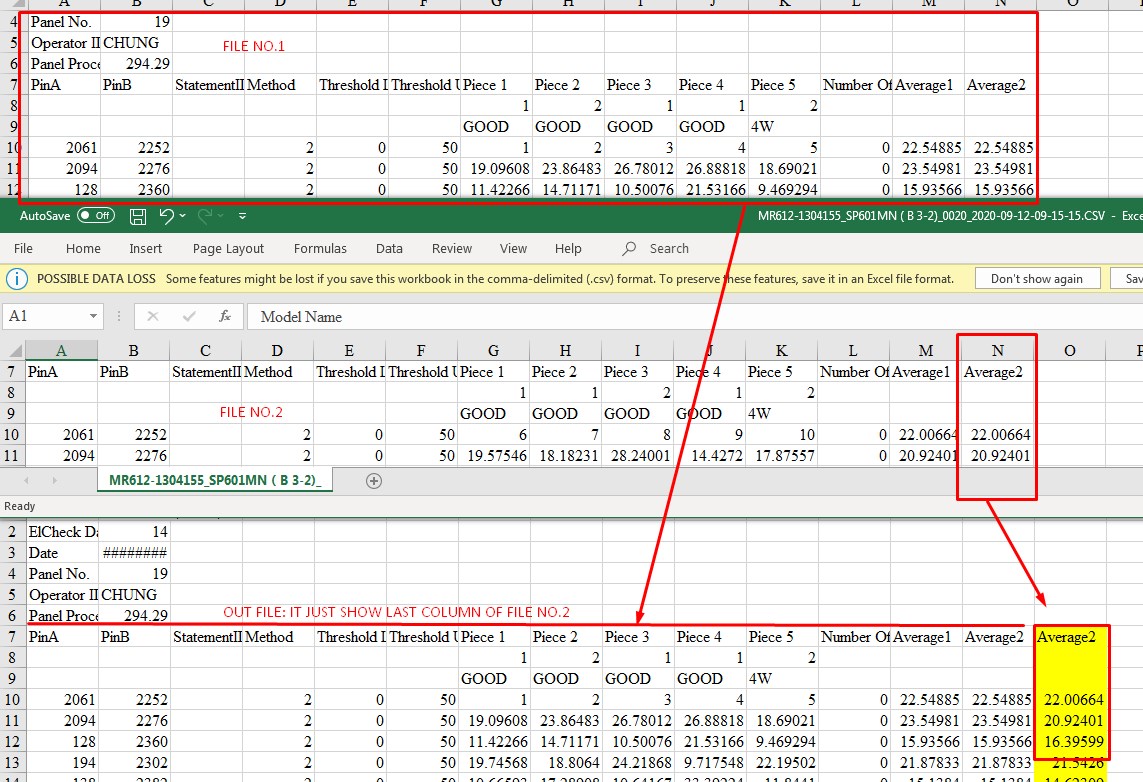Click the Enter checkmark in formula bar
This screenshot has height=782, width=1143.
click(x=190, y=316)
